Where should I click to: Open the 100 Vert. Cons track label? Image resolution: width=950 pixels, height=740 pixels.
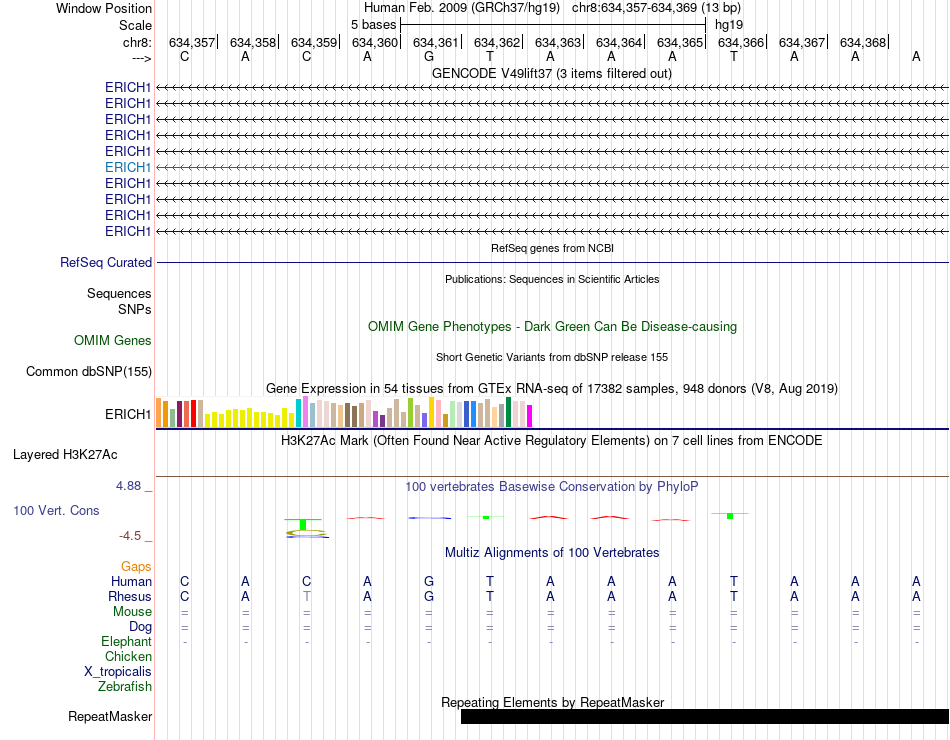(x=56, y=510)
